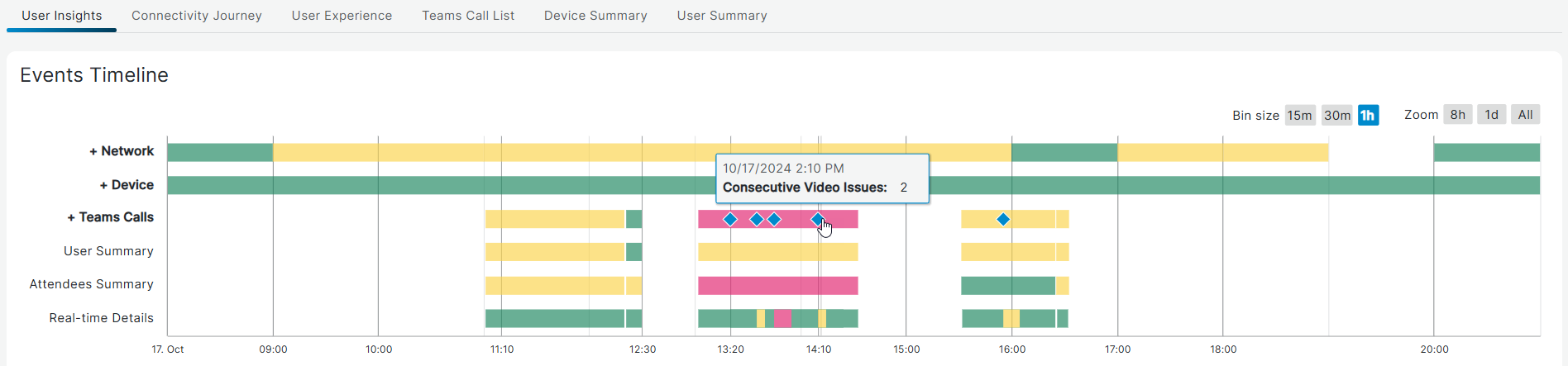Open the User Experience tab
This screenshot has width=1568, height=366.
pyautogui.click(x=342, y=16)
